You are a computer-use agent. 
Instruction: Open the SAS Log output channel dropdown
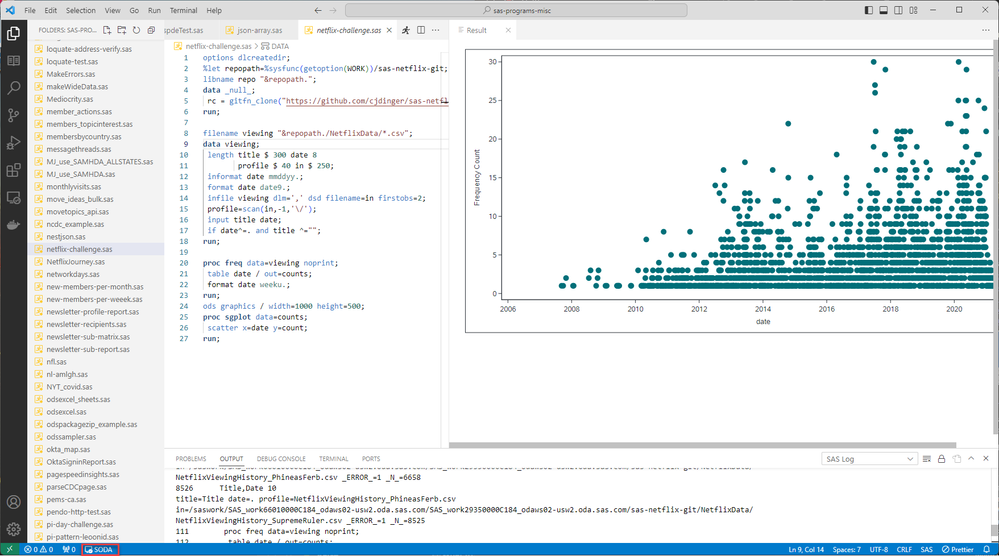pyautogui.click(x=866, y=459)
